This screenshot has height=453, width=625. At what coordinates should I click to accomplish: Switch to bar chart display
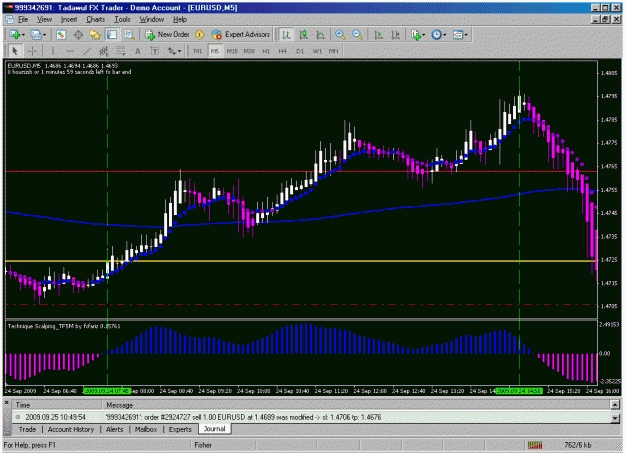point(286,35)
